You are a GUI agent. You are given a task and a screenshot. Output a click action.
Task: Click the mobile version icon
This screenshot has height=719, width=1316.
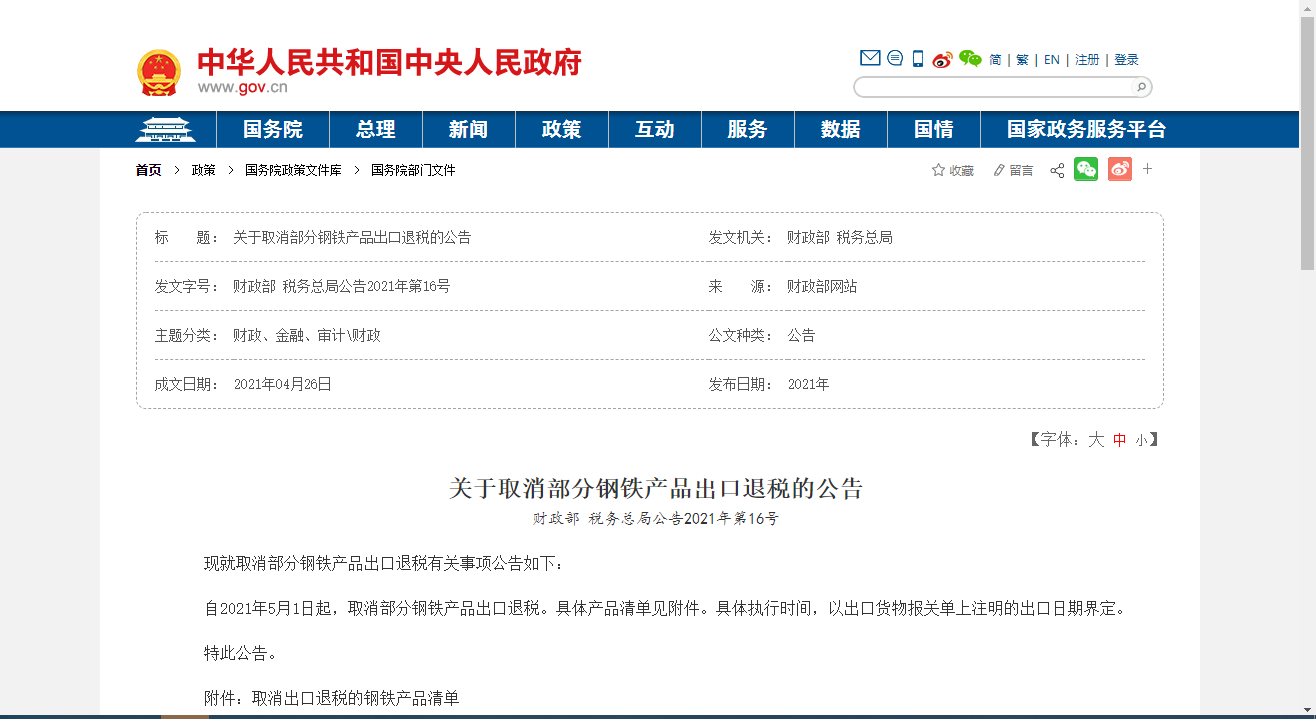pos(917,58)
